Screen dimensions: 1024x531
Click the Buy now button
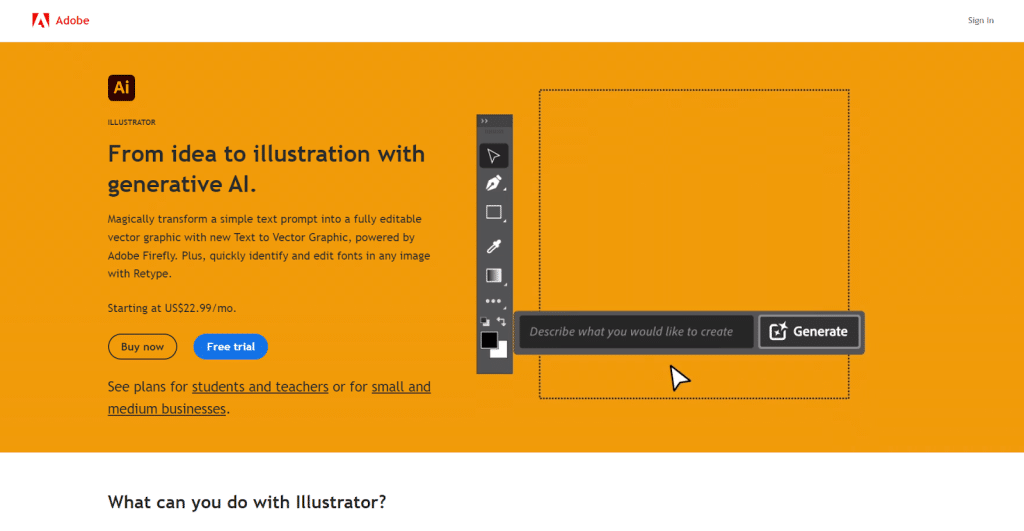pos(142,347)
